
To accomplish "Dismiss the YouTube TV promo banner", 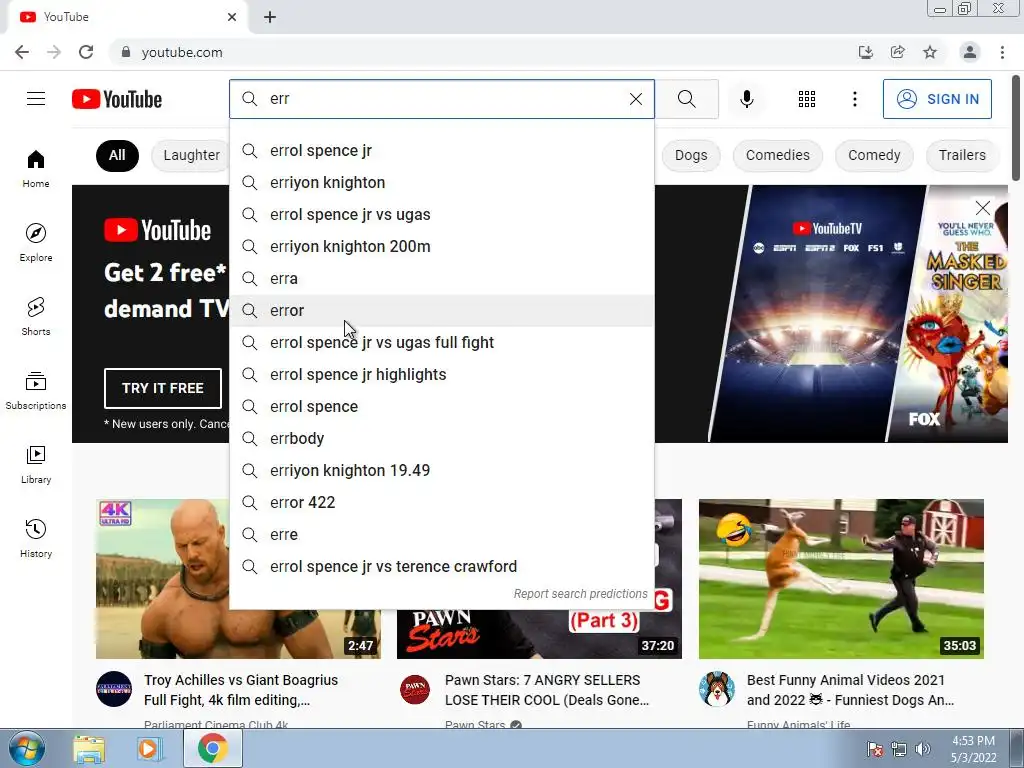I will (982, 208).
